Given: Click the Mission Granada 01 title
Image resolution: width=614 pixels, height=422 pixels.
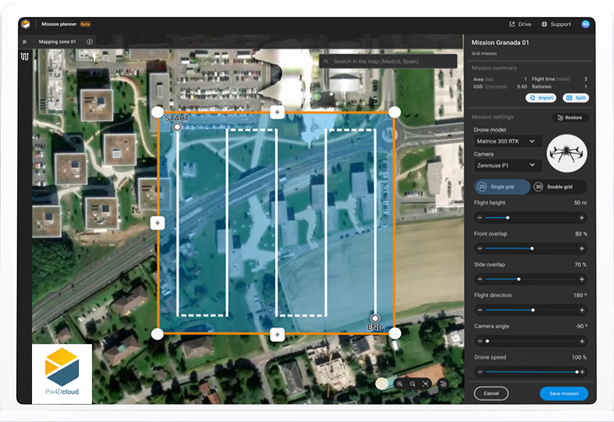Looking at the screenshot, I should click(x=500, y=43).
